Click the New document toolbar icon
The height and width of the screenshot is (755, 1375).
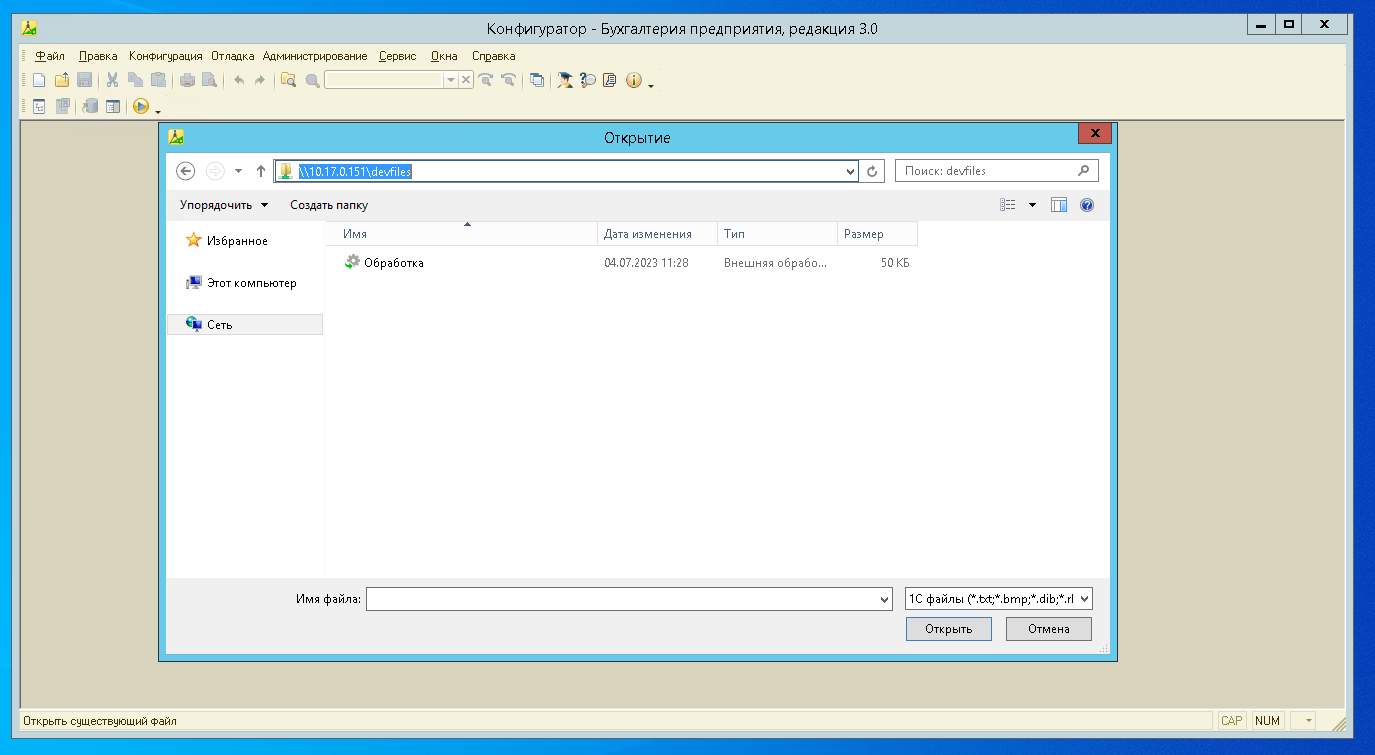[39, 81]
